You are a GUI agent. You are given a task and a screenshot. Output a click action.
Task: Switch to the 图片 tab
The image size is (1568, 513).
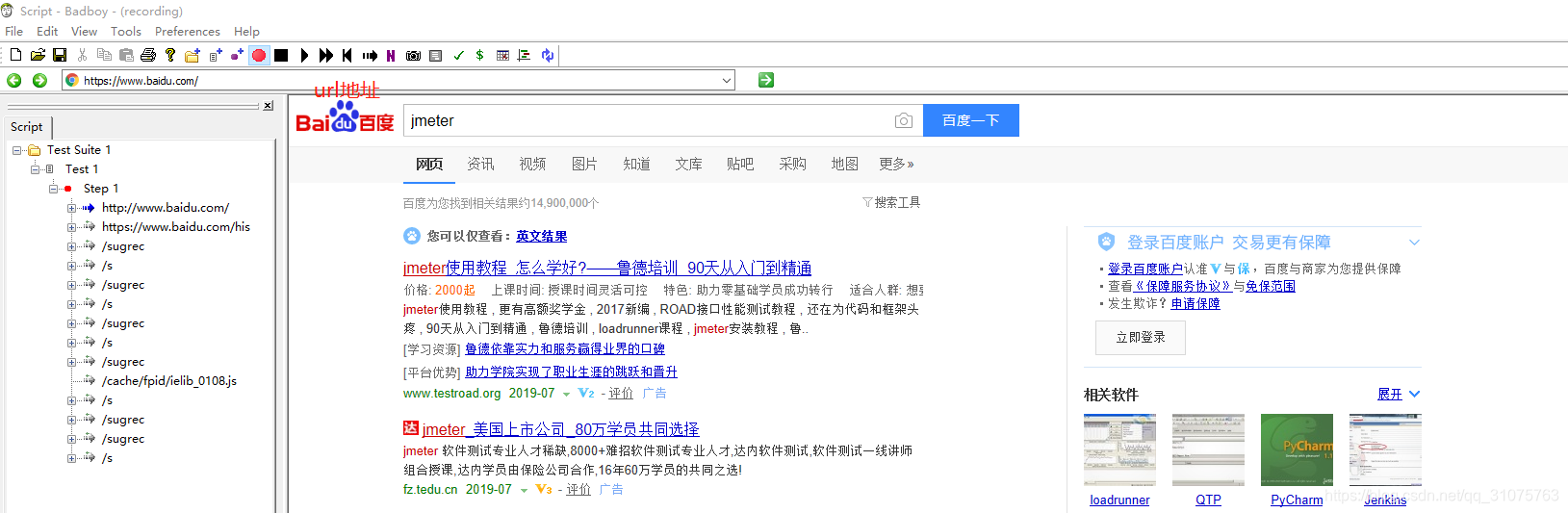click(584, 165)
